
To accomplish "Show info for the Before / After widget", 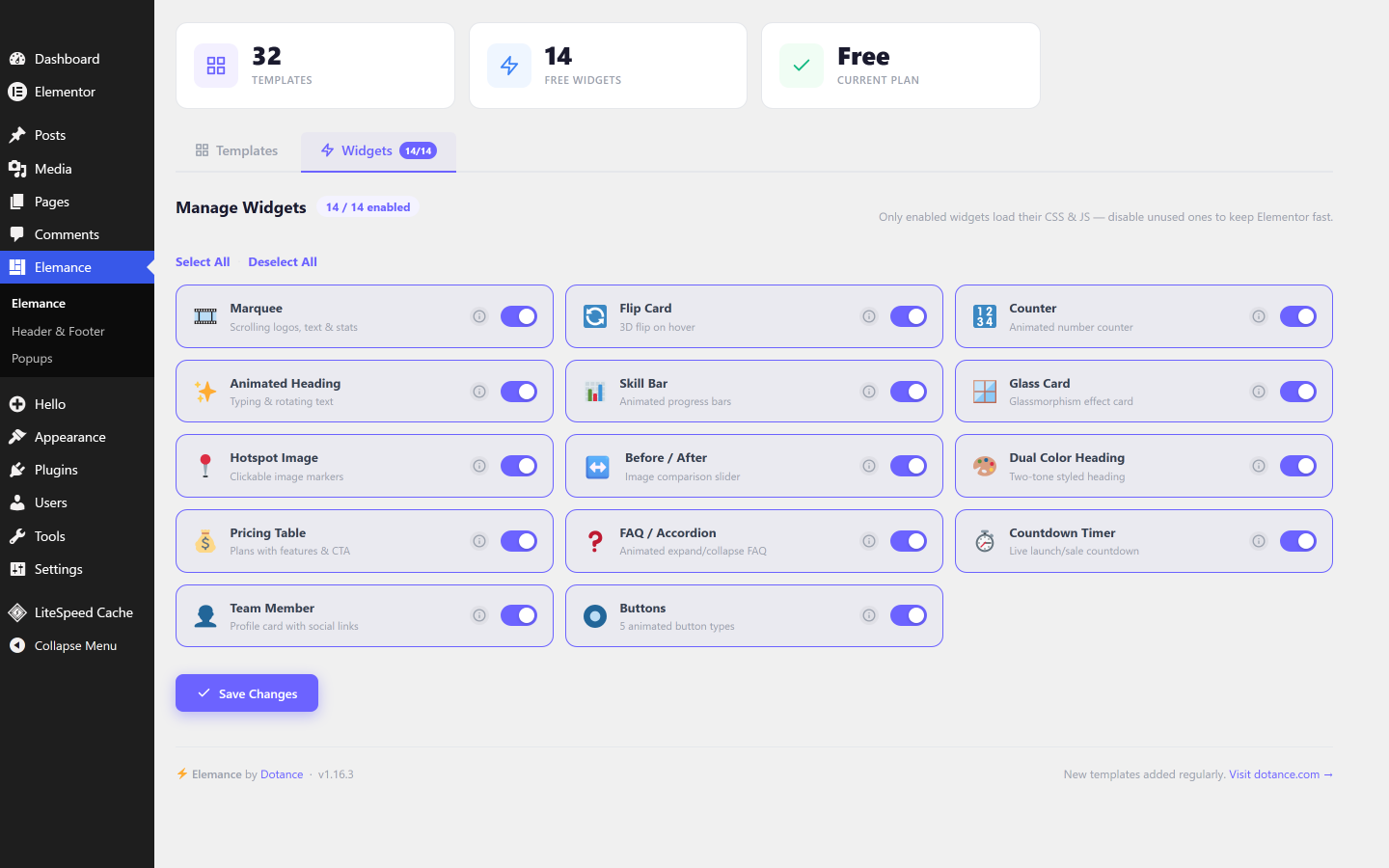I will click(869, 466).
